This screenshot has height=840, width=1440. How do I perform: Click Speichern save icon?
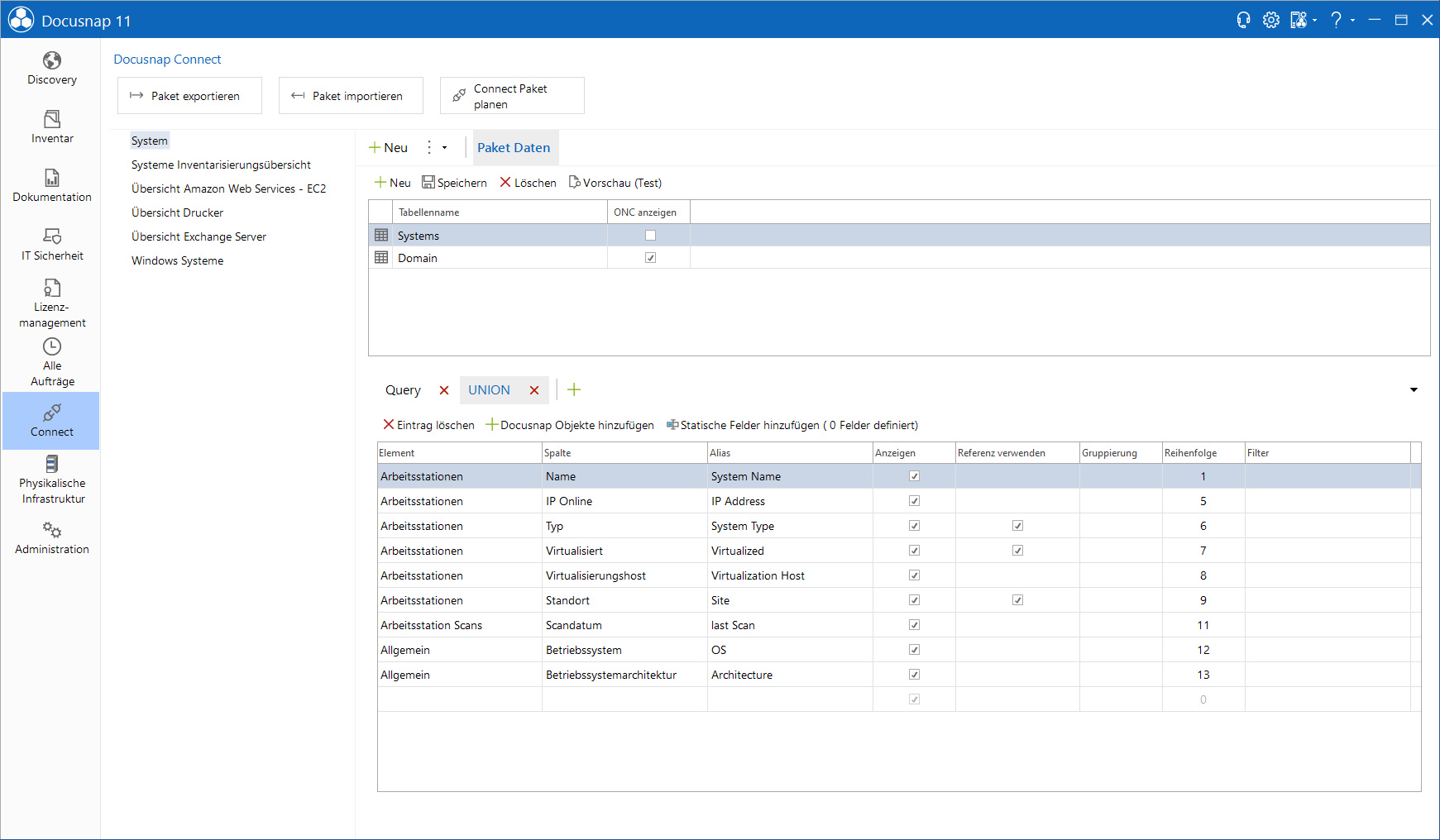pyautogui.click(x=454, y=183)
